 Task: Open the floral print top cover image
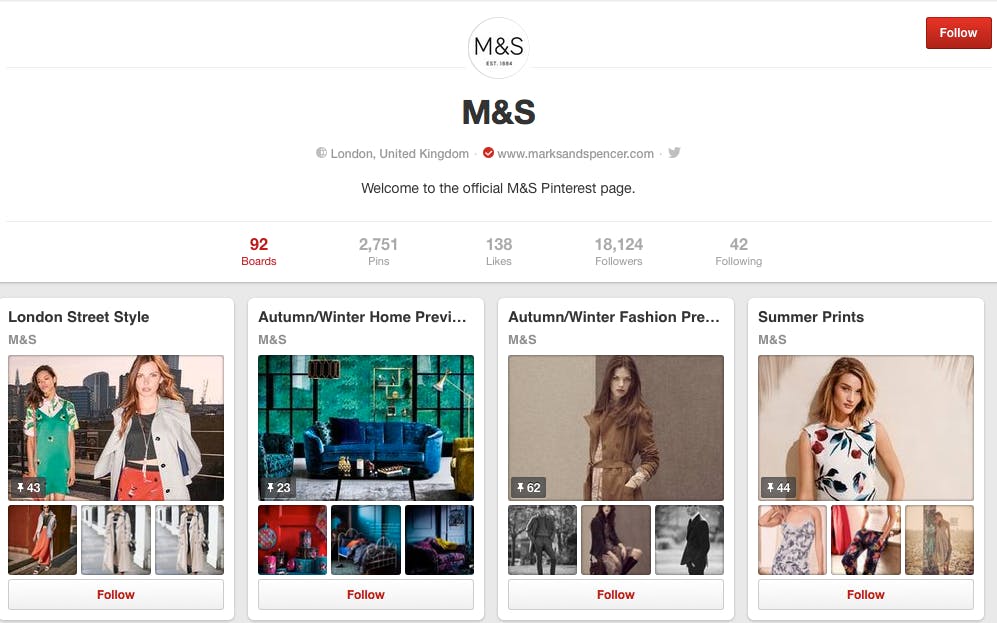865,428
